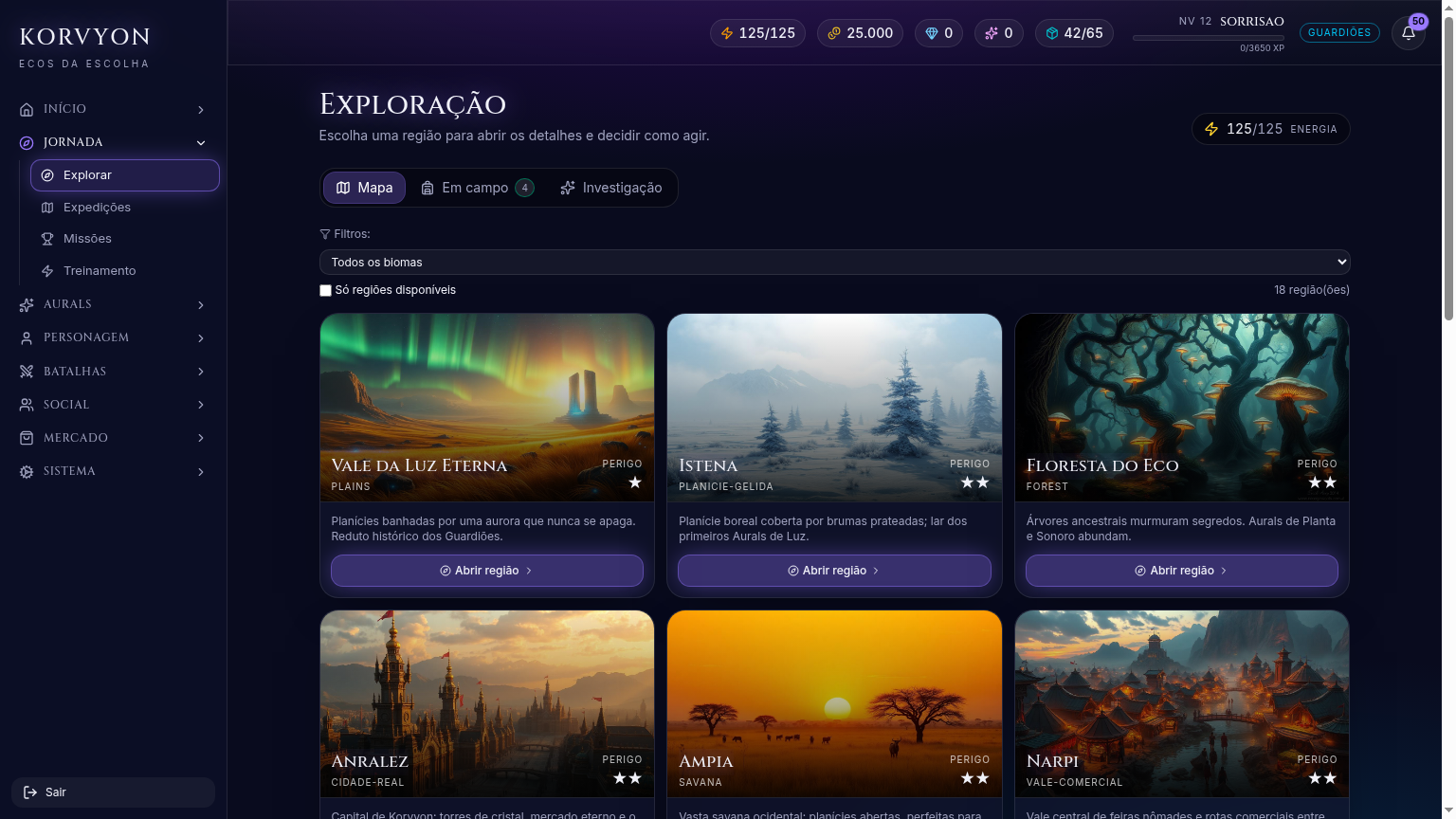This screenshot has height=819, width=1456.
Task: Expand the Personagem menu chevron
Action: [x=201, y=338]
